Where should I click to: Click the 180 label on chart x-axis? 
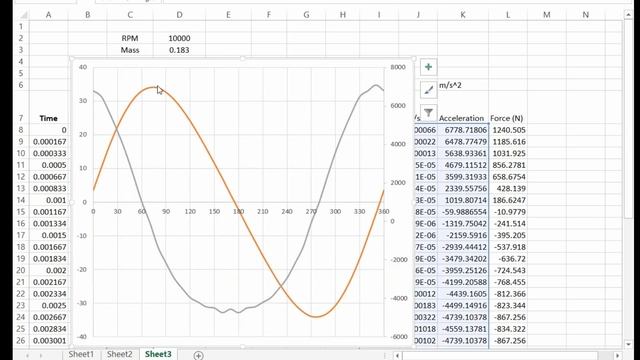238,211
